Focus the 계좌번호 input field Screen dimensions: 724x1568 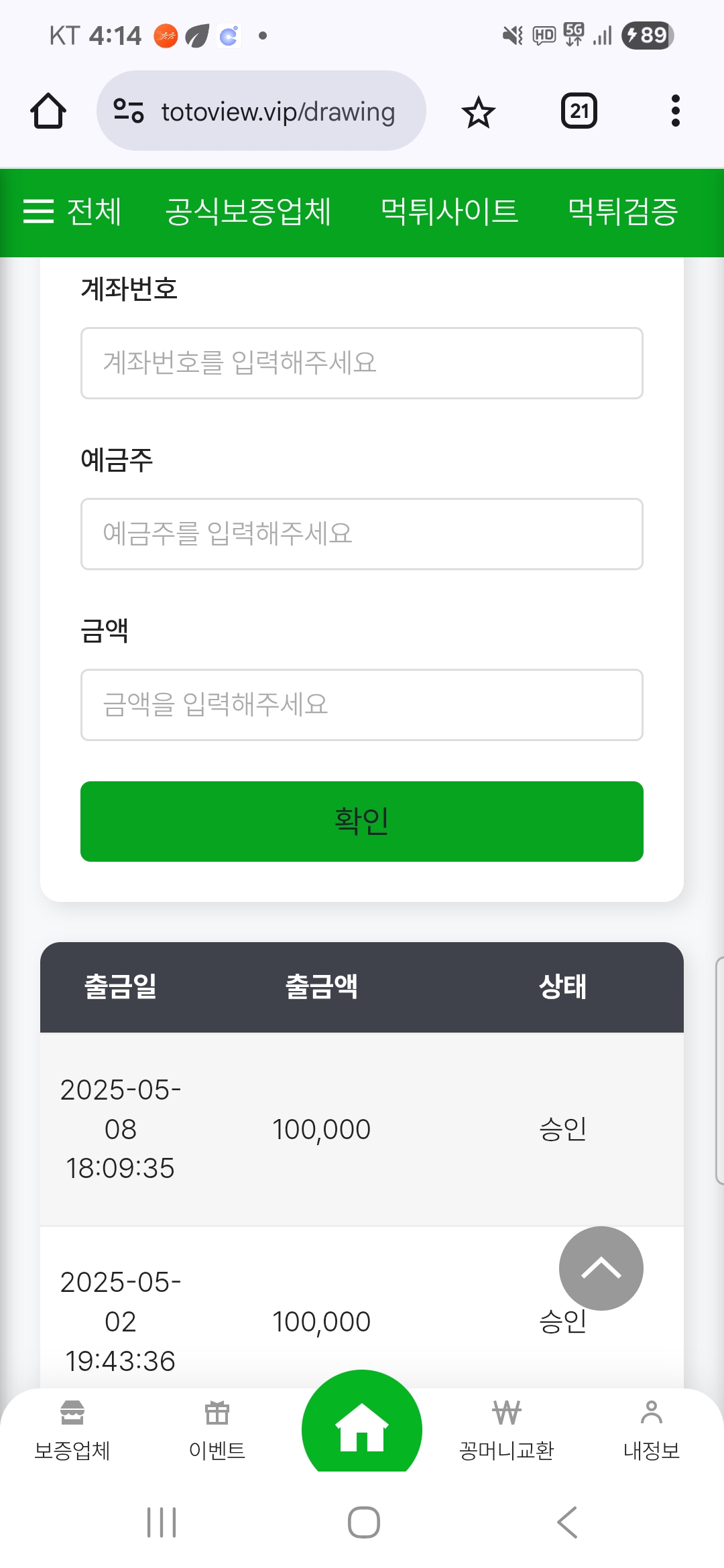click(x=362, y=363)
